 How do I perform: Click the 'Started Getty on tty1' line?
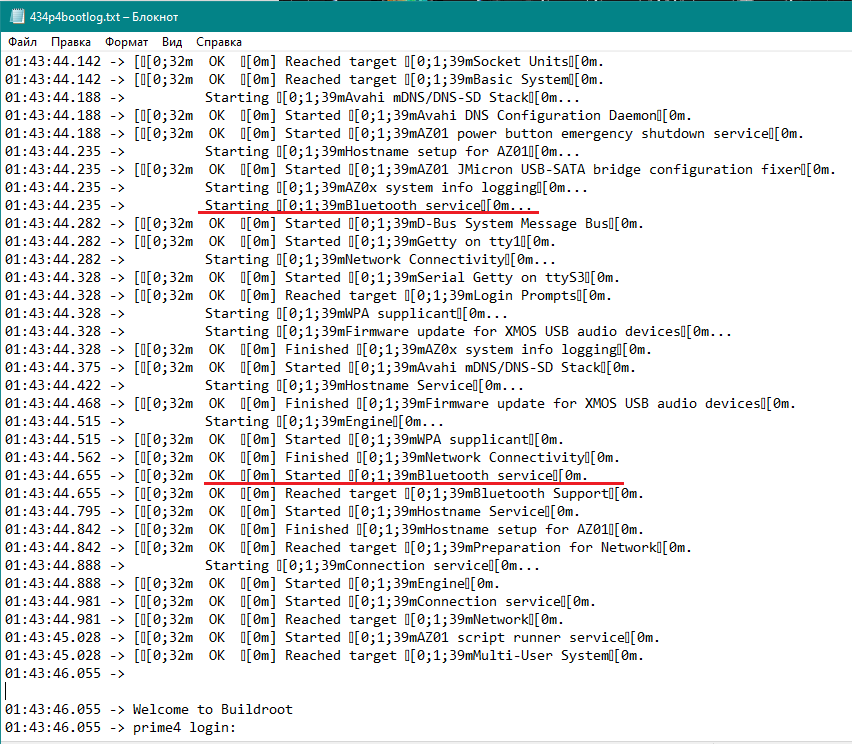tap(420, 241)
